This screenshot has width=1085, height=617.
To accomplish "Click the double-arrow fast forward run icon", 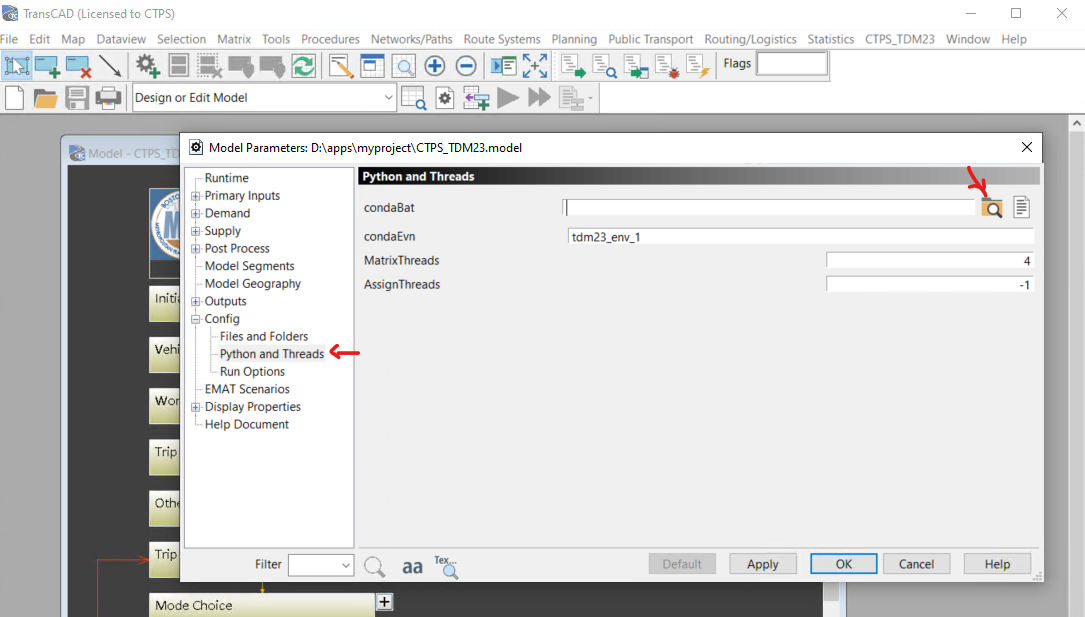I will [539, 98].
